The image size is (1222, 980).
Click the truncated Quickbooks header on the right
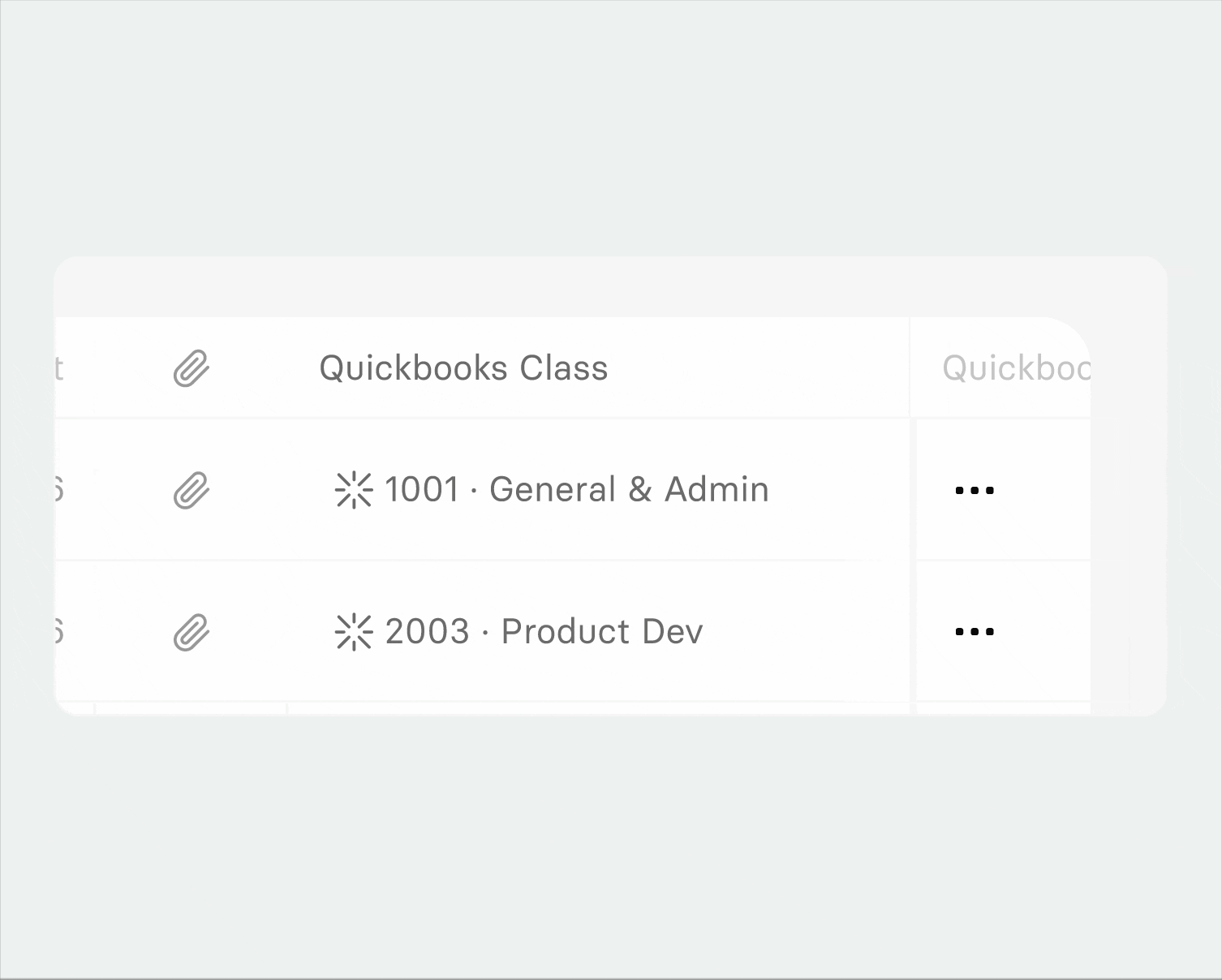click(1016, 368)
